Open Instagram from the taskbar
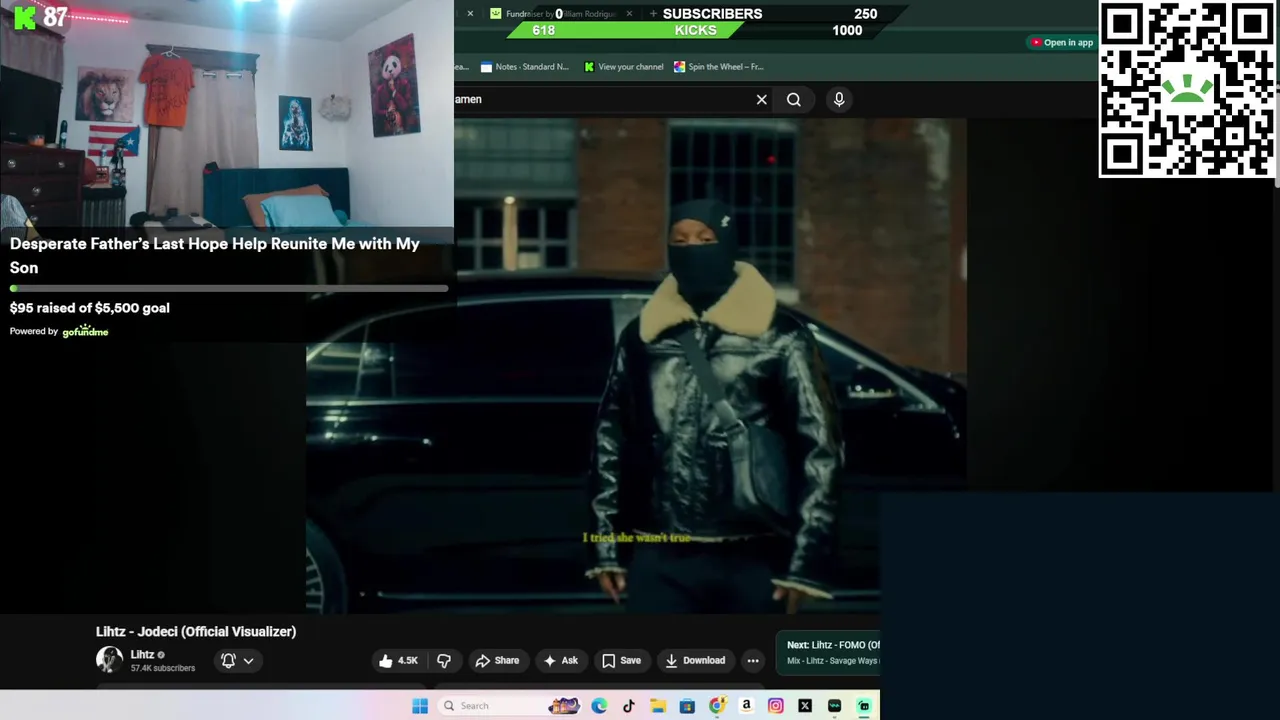Screen dimensions: 1280x720 776,706
